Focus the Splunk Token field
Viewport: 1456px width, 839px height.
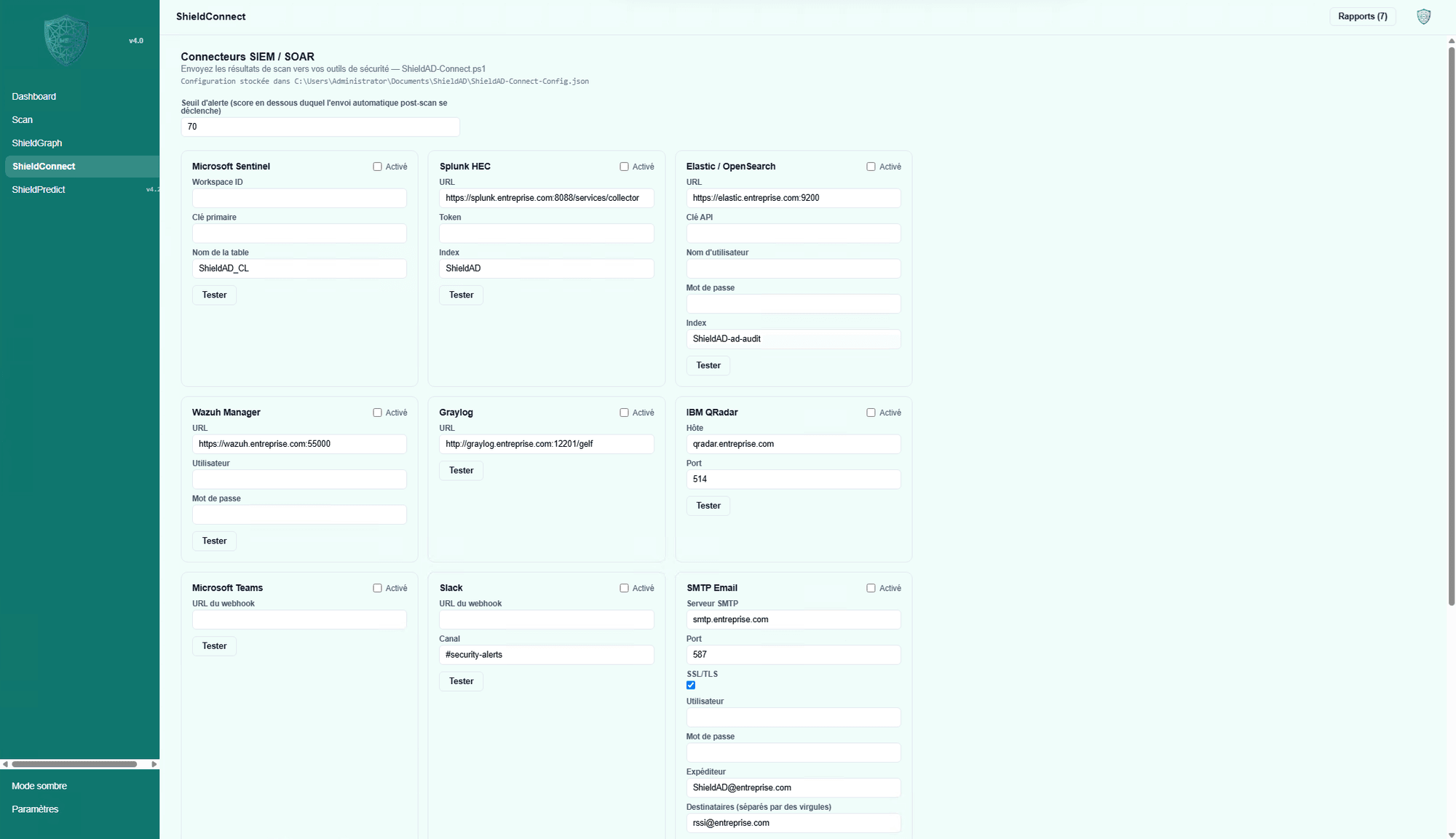(x=546, y=233)
